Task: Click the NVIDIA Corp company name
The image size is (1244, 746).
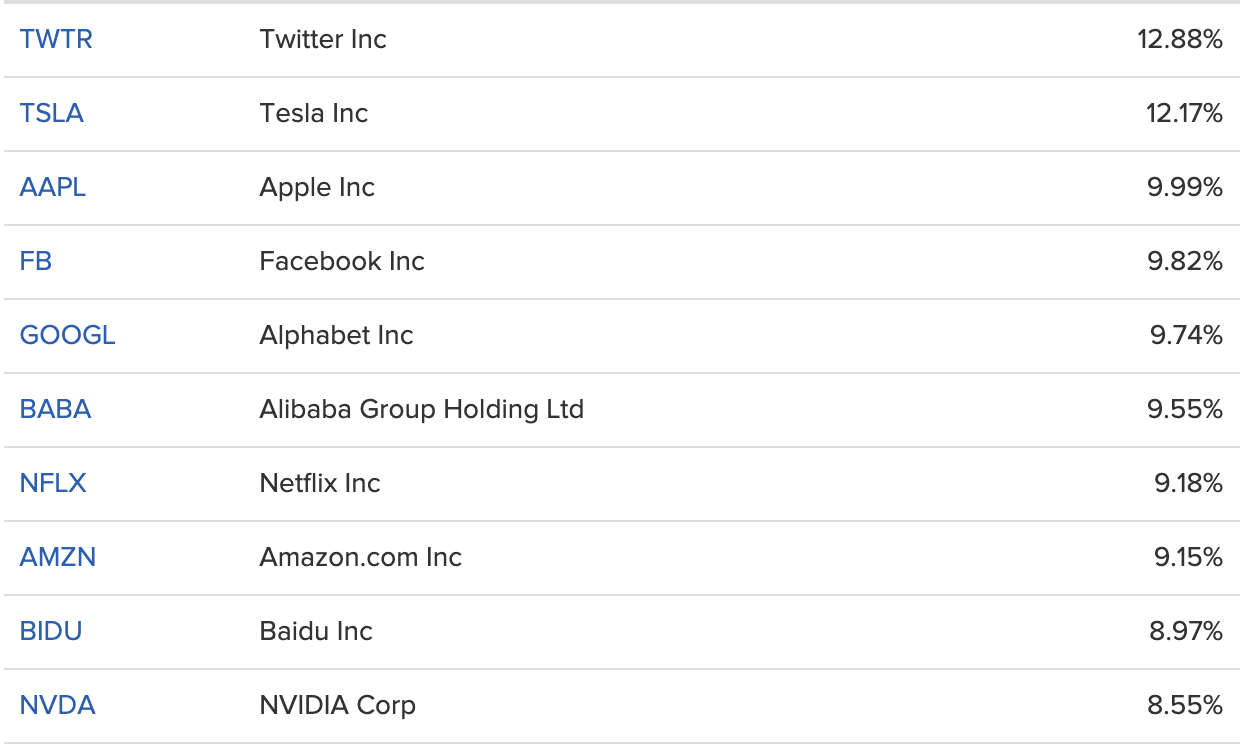Action: point(338,706)
